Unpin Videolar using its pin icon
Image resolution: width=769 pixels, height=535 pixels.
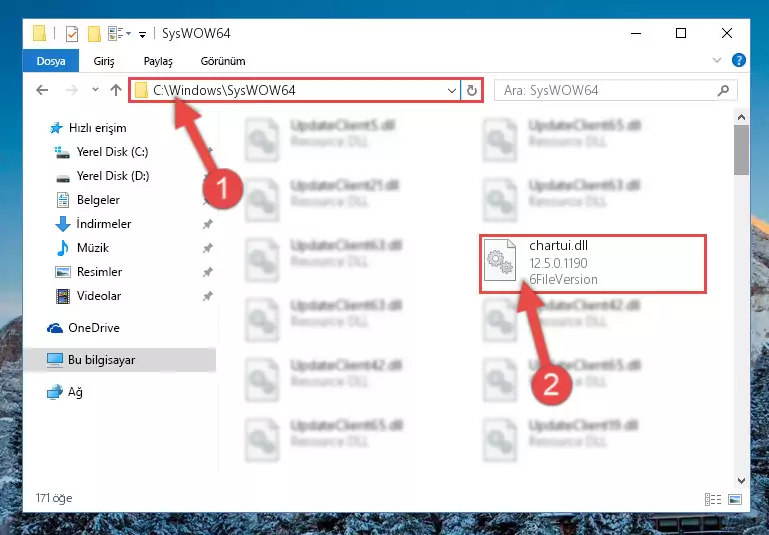click(208, 296)
